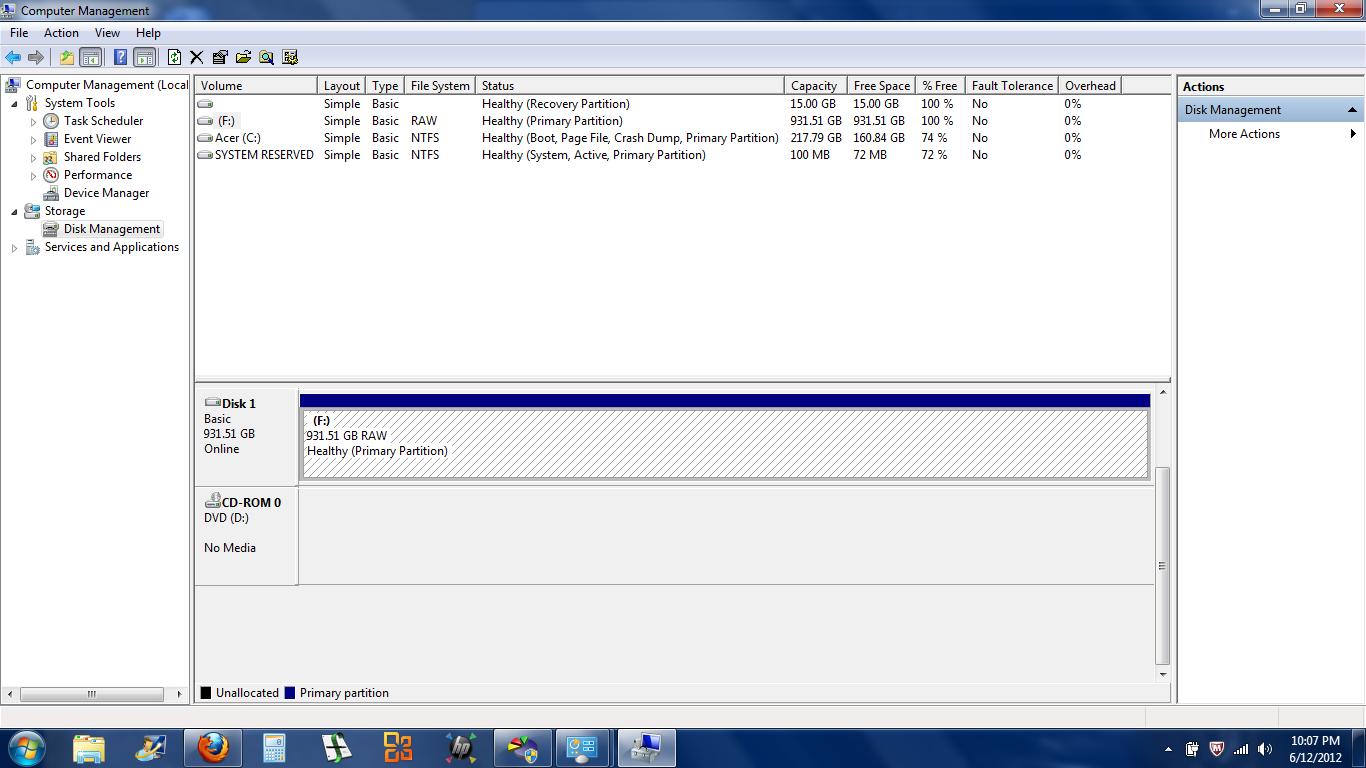1366x768 pixels.
Task: Select the Acer (C:) volume row
Action: click(x=658, y=138)
